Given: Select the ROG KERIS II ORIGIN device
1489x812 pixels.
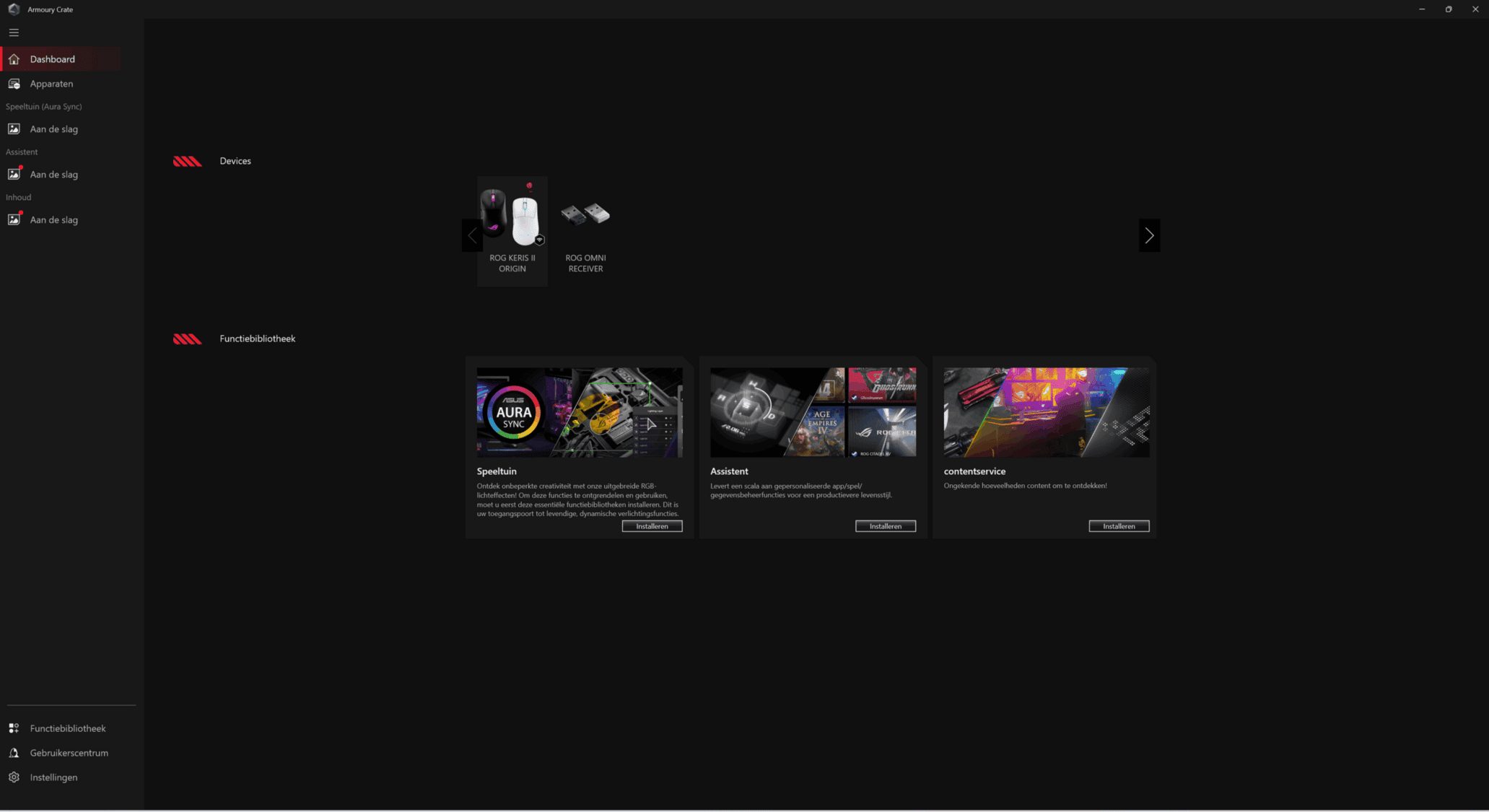Looking at the screenshot, I should [512, 231].
